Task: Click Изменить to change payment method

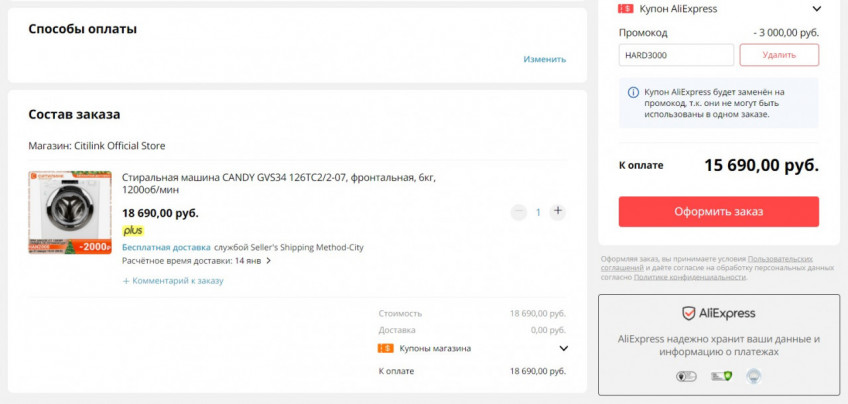Action: (x=544, y=59)
